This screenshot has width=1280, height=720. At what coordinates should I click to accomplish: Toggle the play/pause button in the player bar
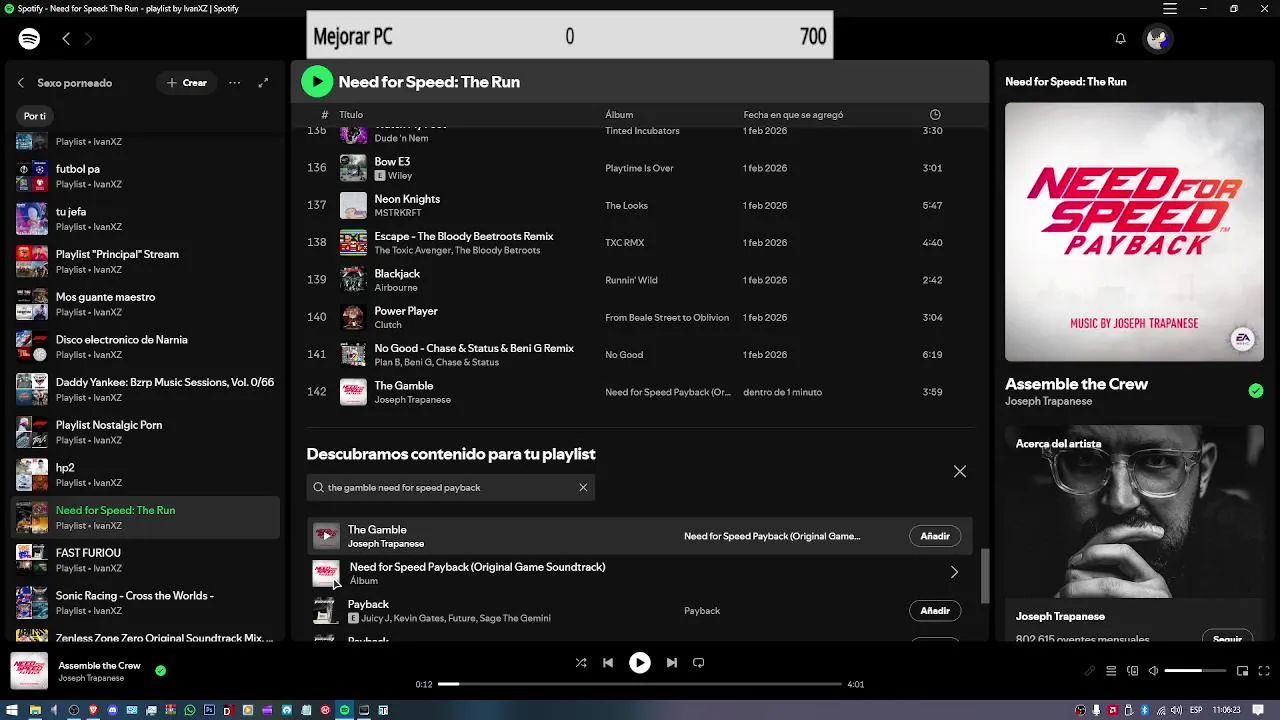(x=640, y=662)
